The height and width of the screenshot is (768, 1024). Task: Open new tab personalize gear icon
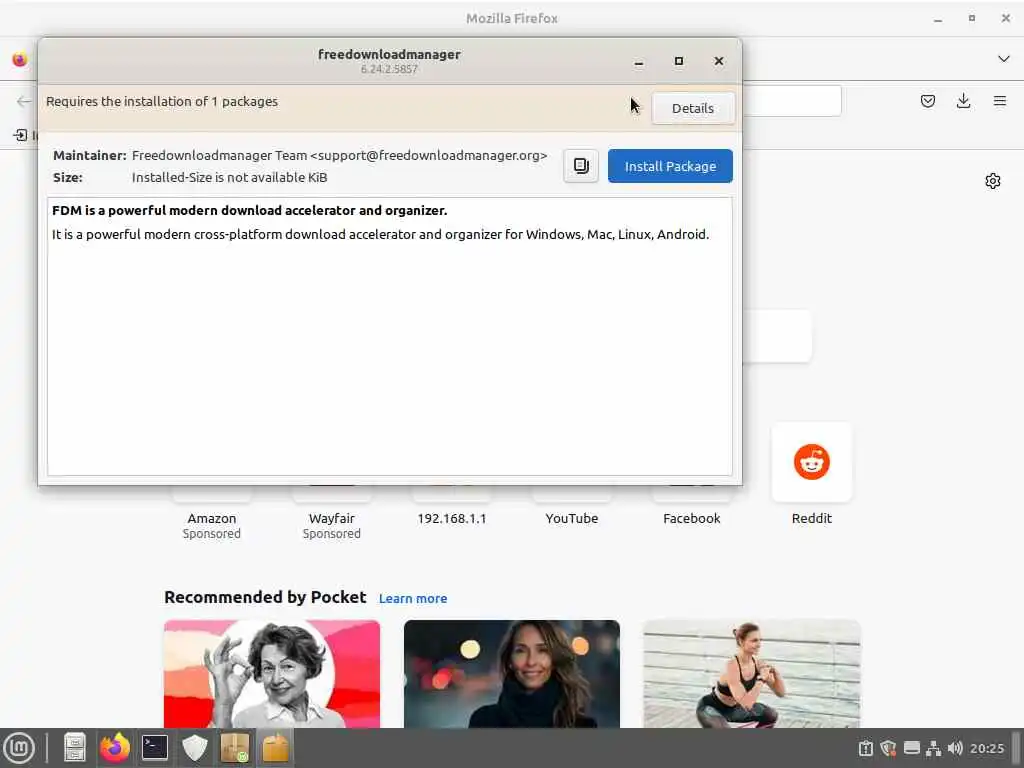[x=993, y=181]
